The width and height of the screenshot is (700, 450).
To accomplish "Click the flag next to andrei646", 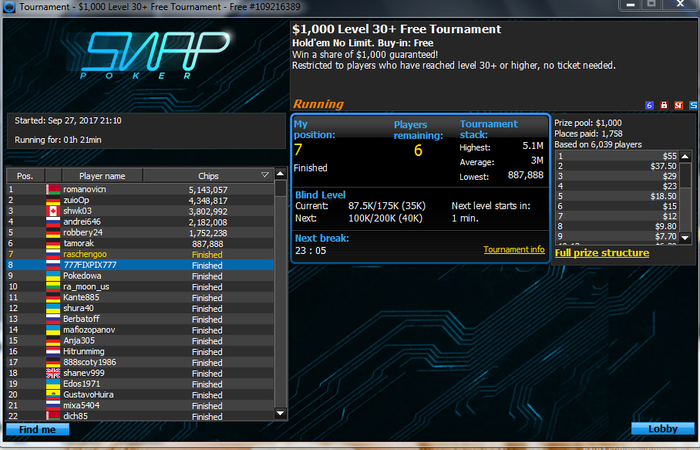I will (53, 222).
